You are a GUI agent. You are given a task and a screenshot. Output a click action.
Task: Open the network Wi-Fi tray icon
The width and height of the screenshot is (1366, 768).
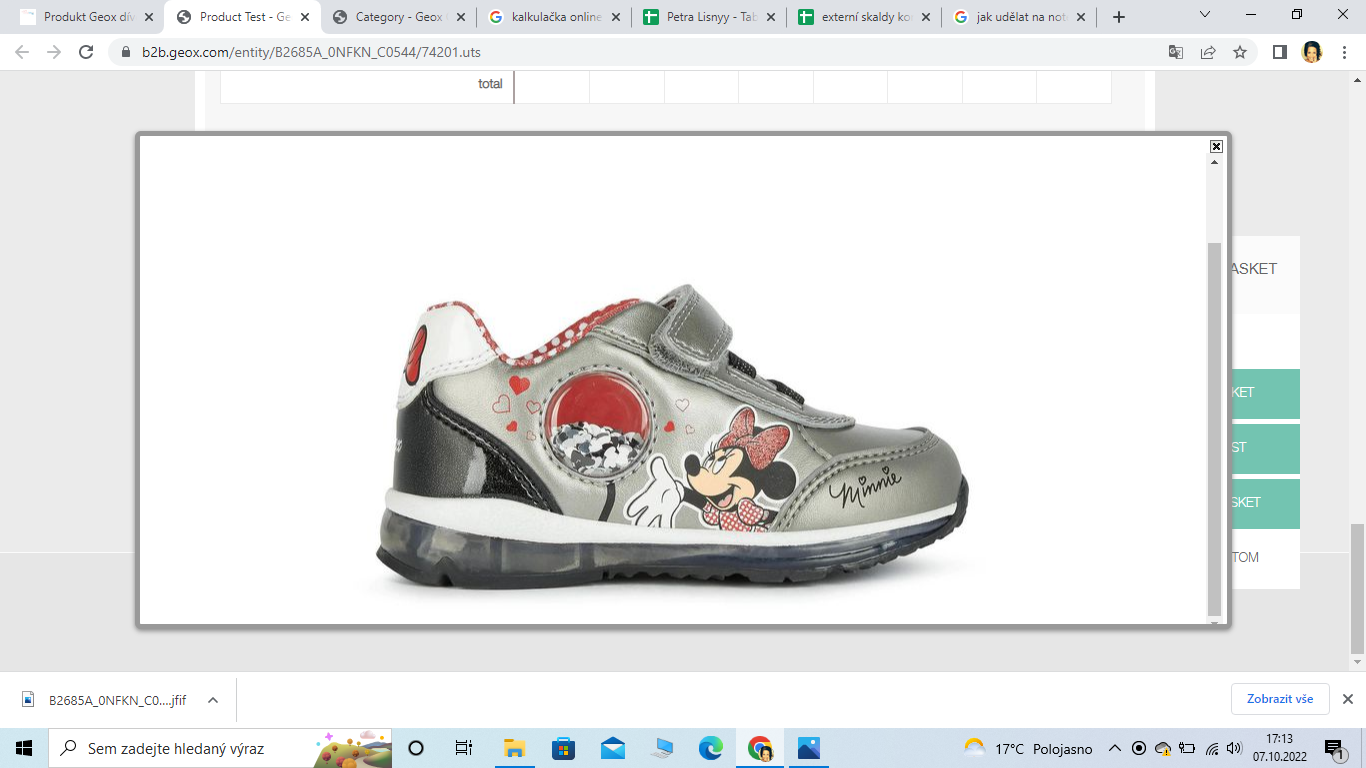pyautogui.click(x=1212, y=748)
